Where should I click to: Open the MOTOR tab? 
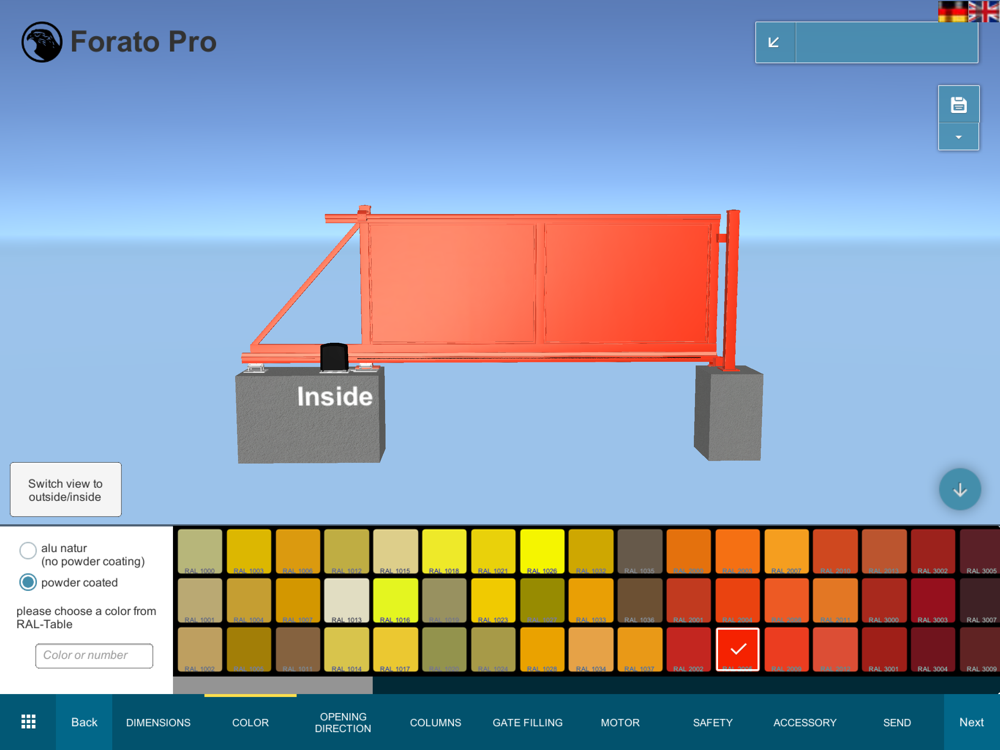620,723
